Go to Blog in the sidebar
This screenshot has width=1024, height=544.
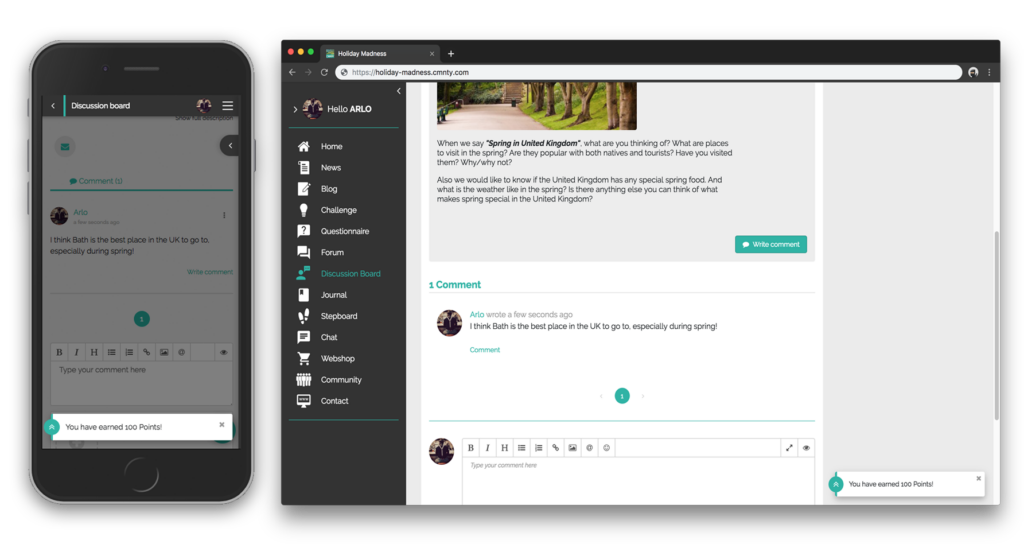(x=328, y=189)
